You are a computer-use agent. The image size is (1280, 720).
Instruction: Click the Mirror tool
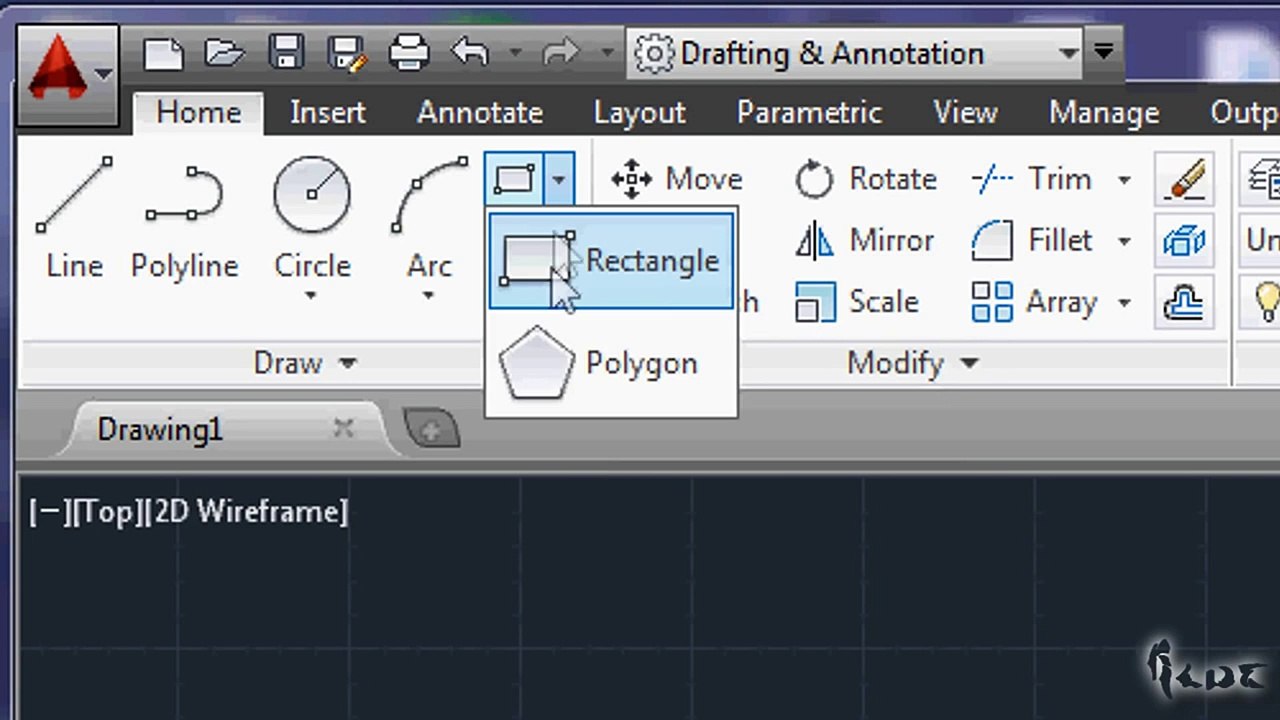coord(866,240)
